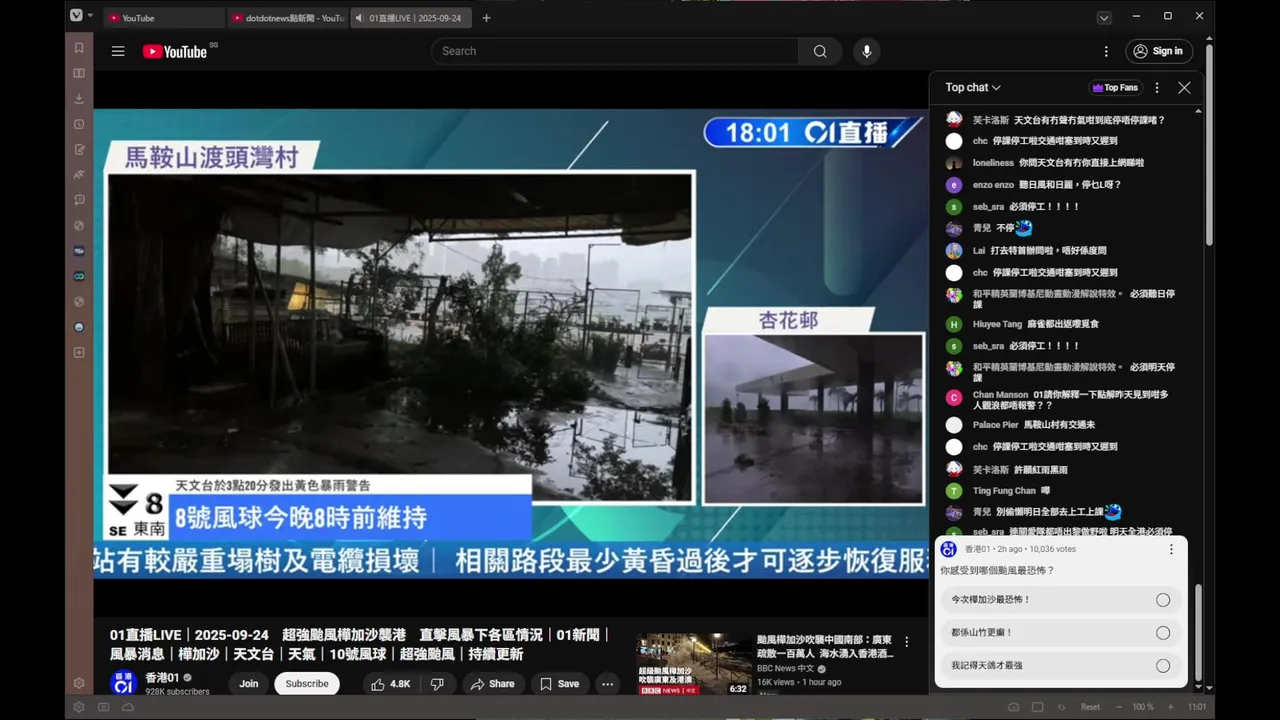This screenshot has height=720, width=1280.
Task: Dislike the live video
Action: point(437,684)
